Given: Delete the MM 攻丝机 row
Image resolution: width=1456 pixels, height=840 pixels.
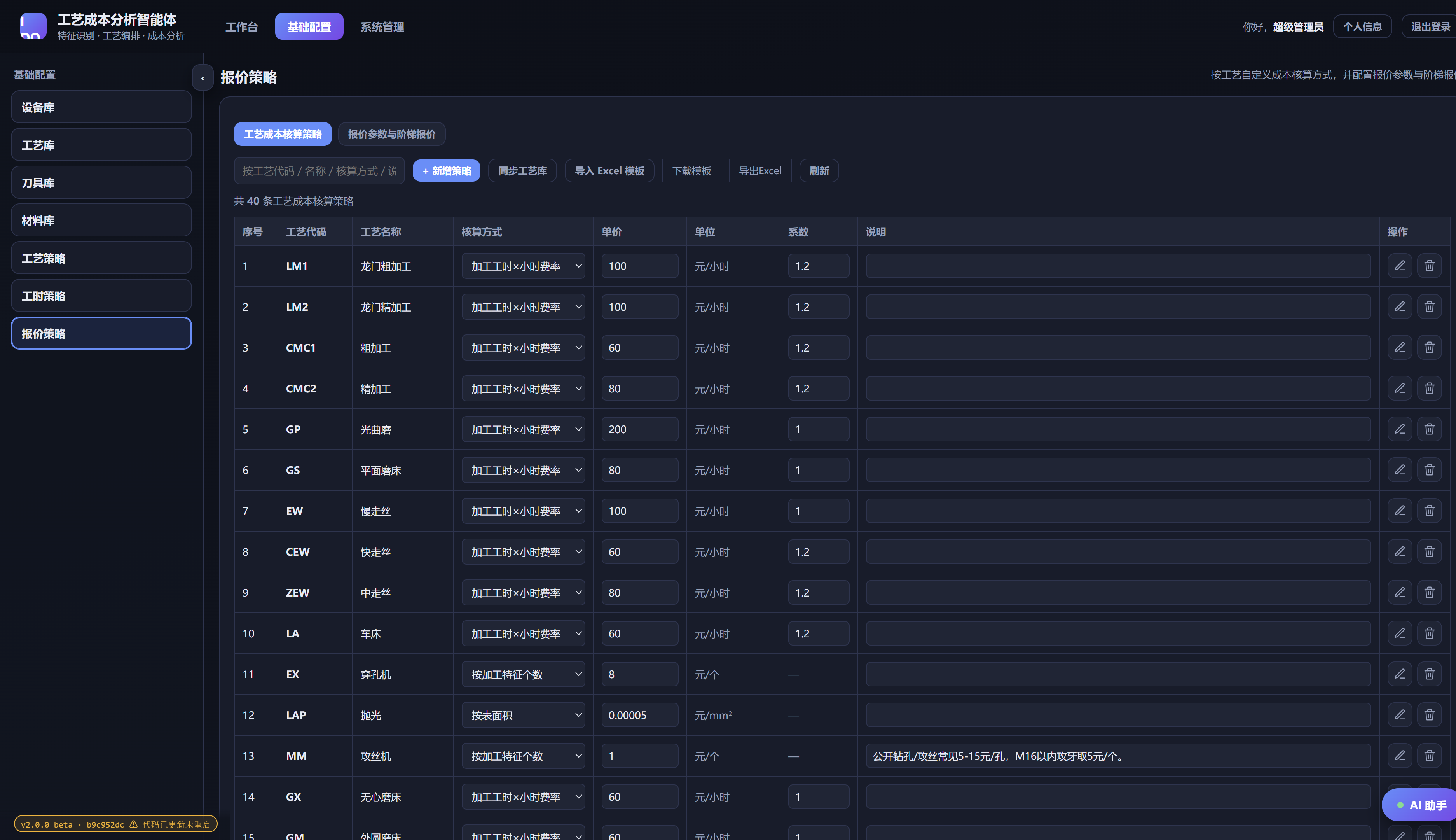Looking at the screenshot, I should tap(1429, 756).
